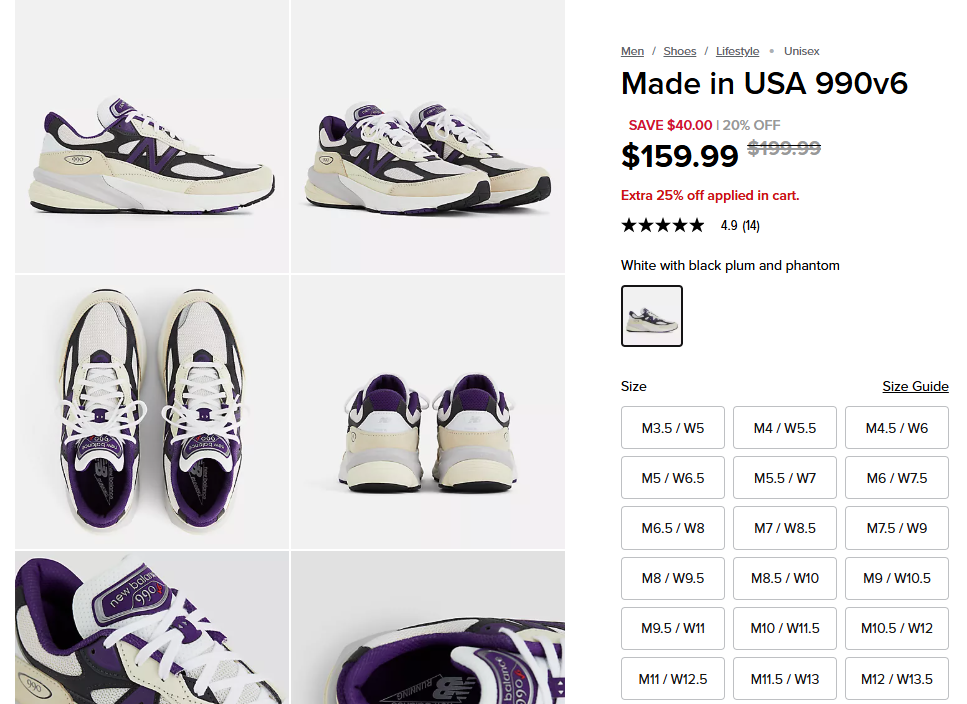View the angled pair shoe photo
This screenshot has height=704, width=967.
tap(428, 135)
